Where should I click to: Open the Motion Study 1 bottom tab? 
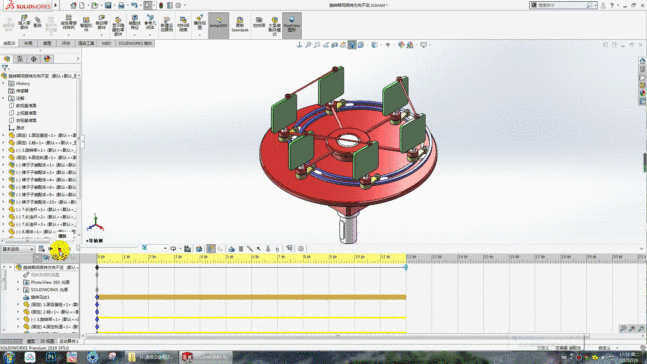[x=68, y=341]
